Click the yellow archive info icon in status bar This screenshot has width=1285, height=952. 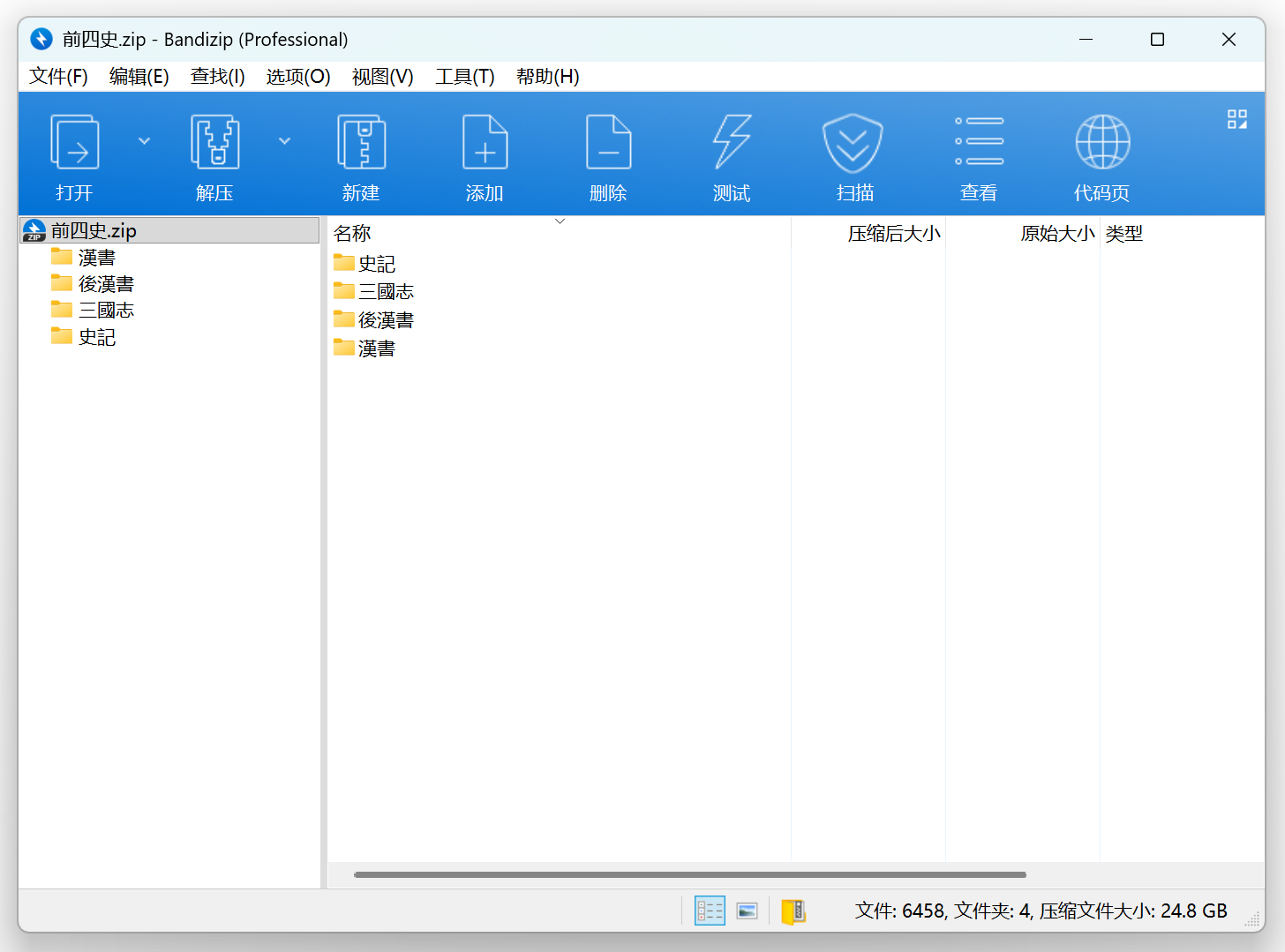coord(793,911)
